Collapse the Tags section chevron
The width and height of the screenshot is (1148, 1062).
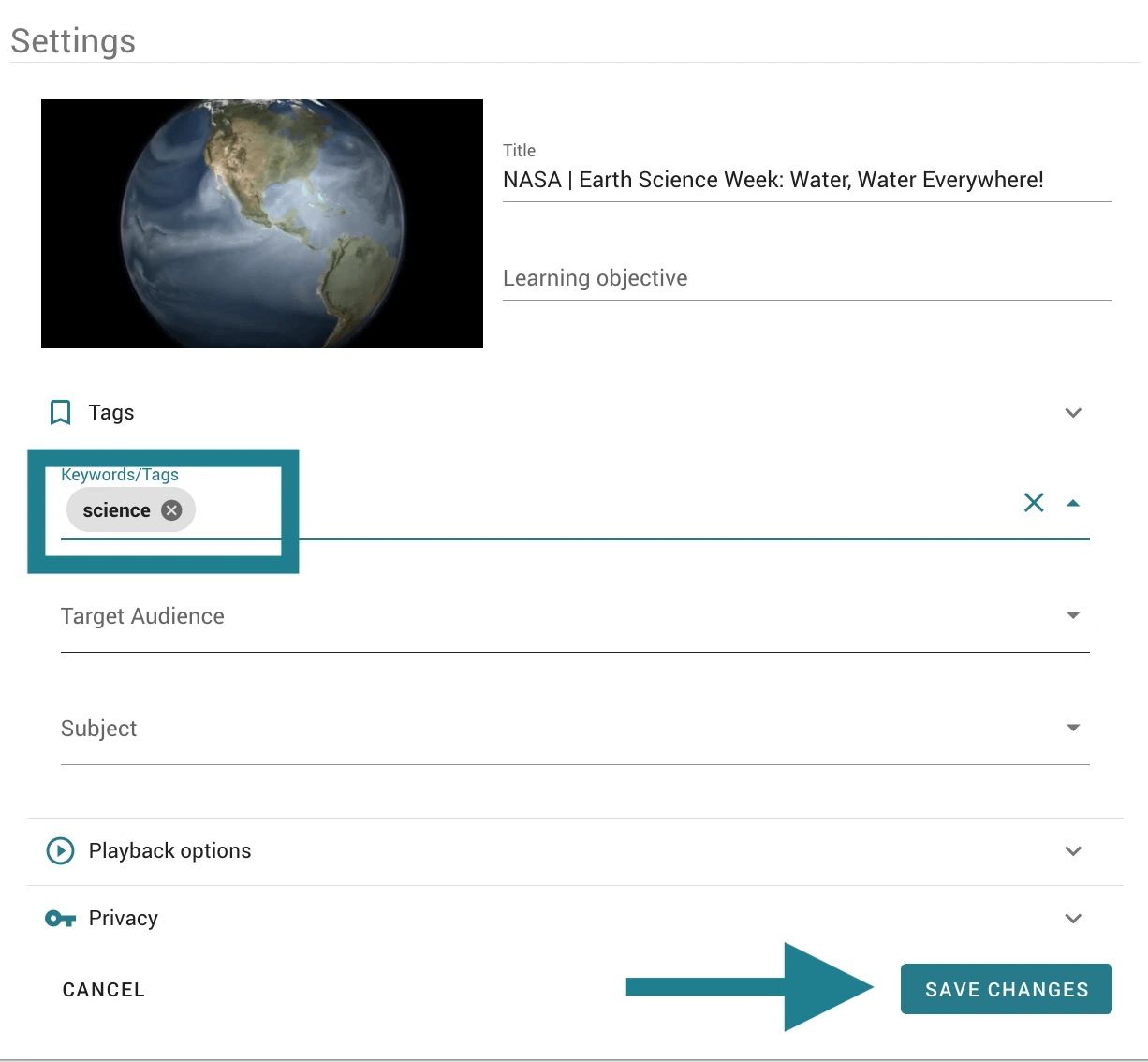pos(1073,413)
